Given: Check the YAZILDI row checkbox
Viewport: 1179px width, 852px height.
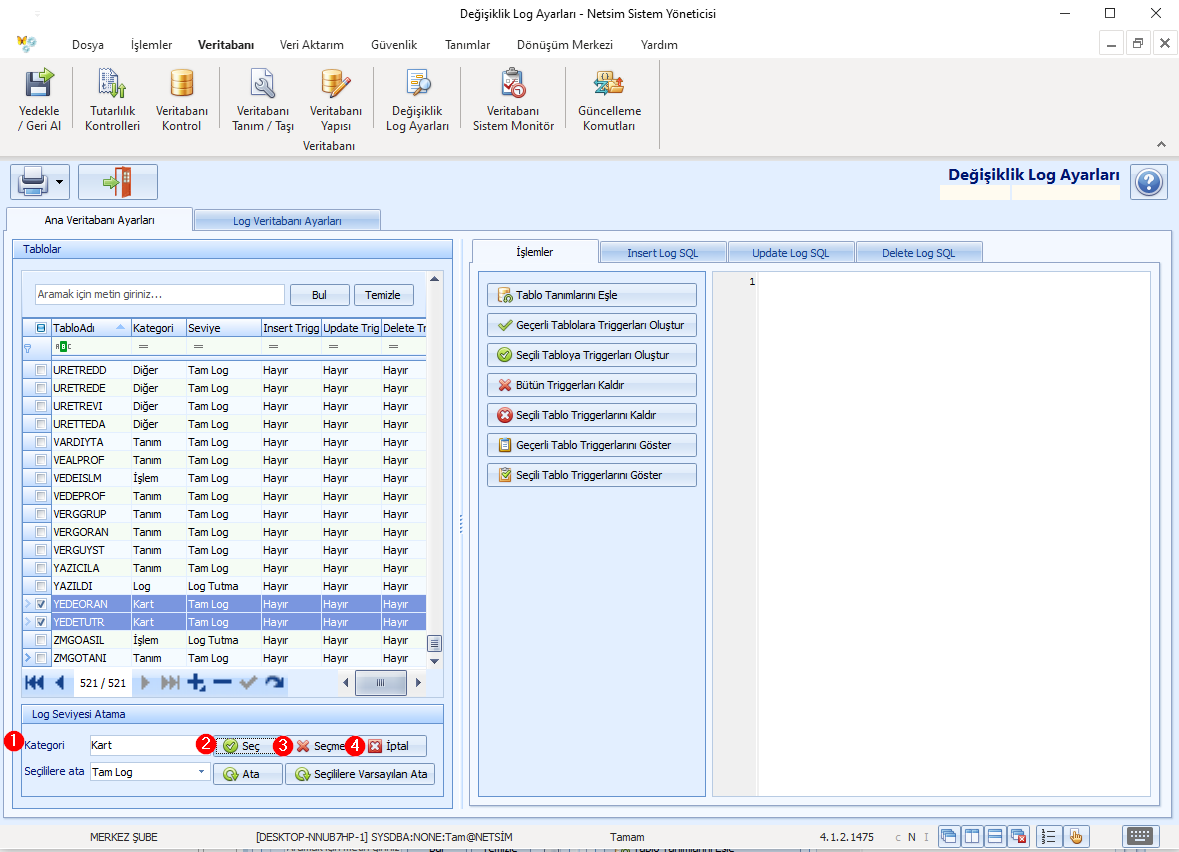Looking at the screenshot, I should [x=41, y=587].
